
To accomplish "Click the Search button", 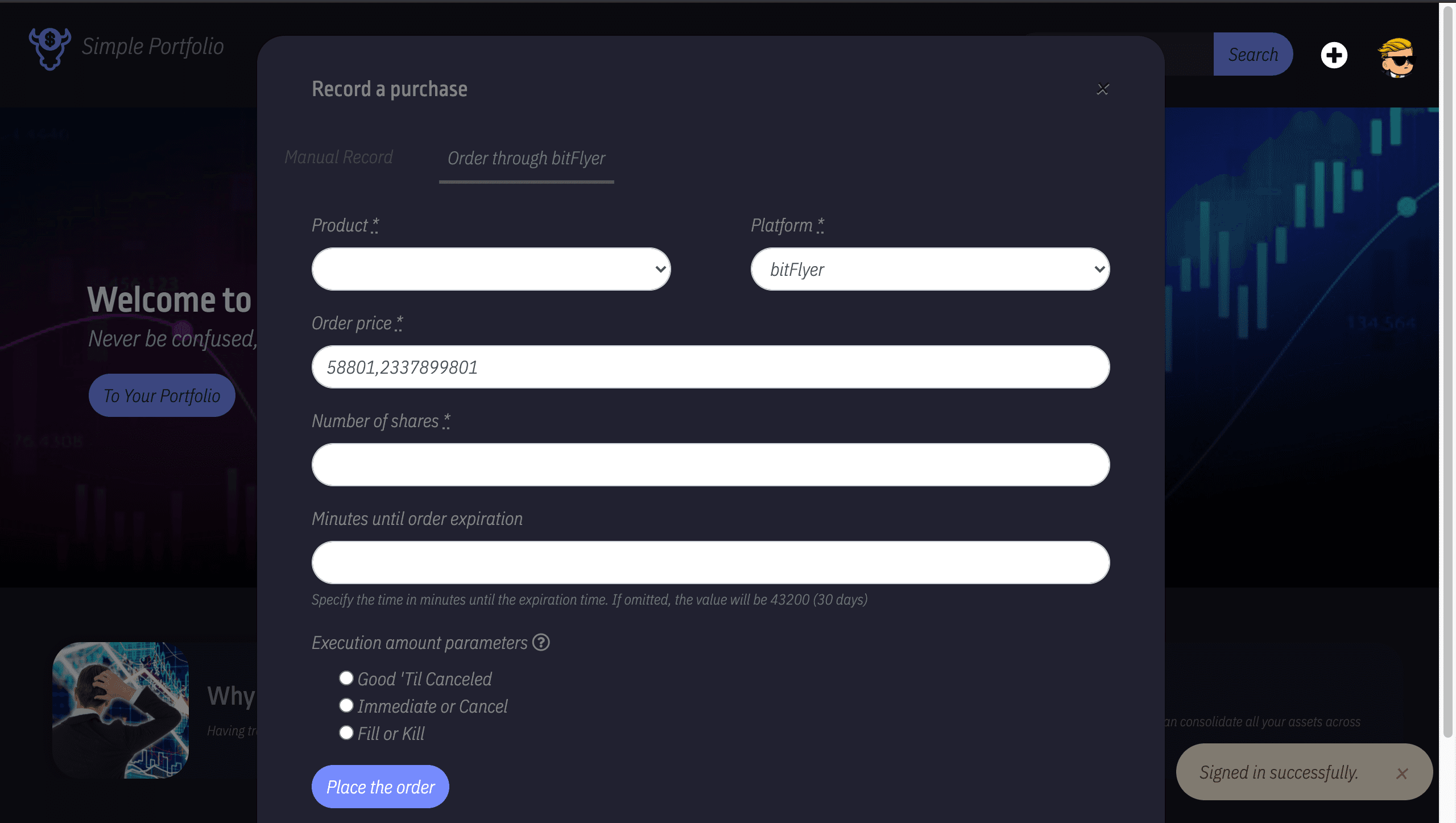I will [1253, 54].
